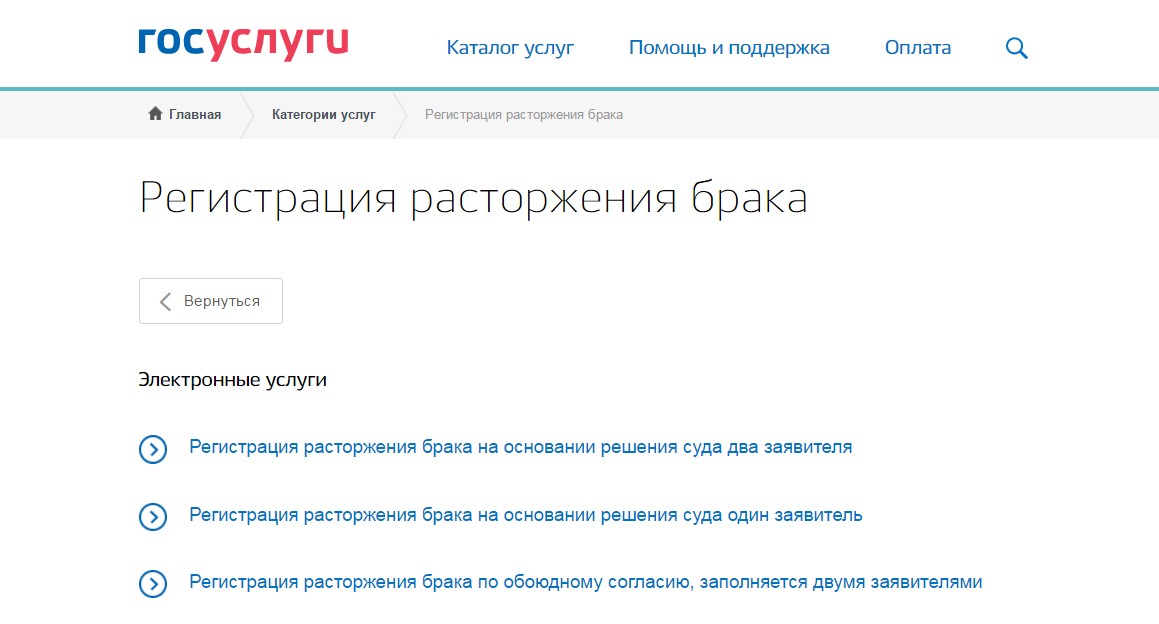This screenshot has width=1159, height=624.
Task: Open link for court decision with two applicants
Action: click(x=520, y=447)
